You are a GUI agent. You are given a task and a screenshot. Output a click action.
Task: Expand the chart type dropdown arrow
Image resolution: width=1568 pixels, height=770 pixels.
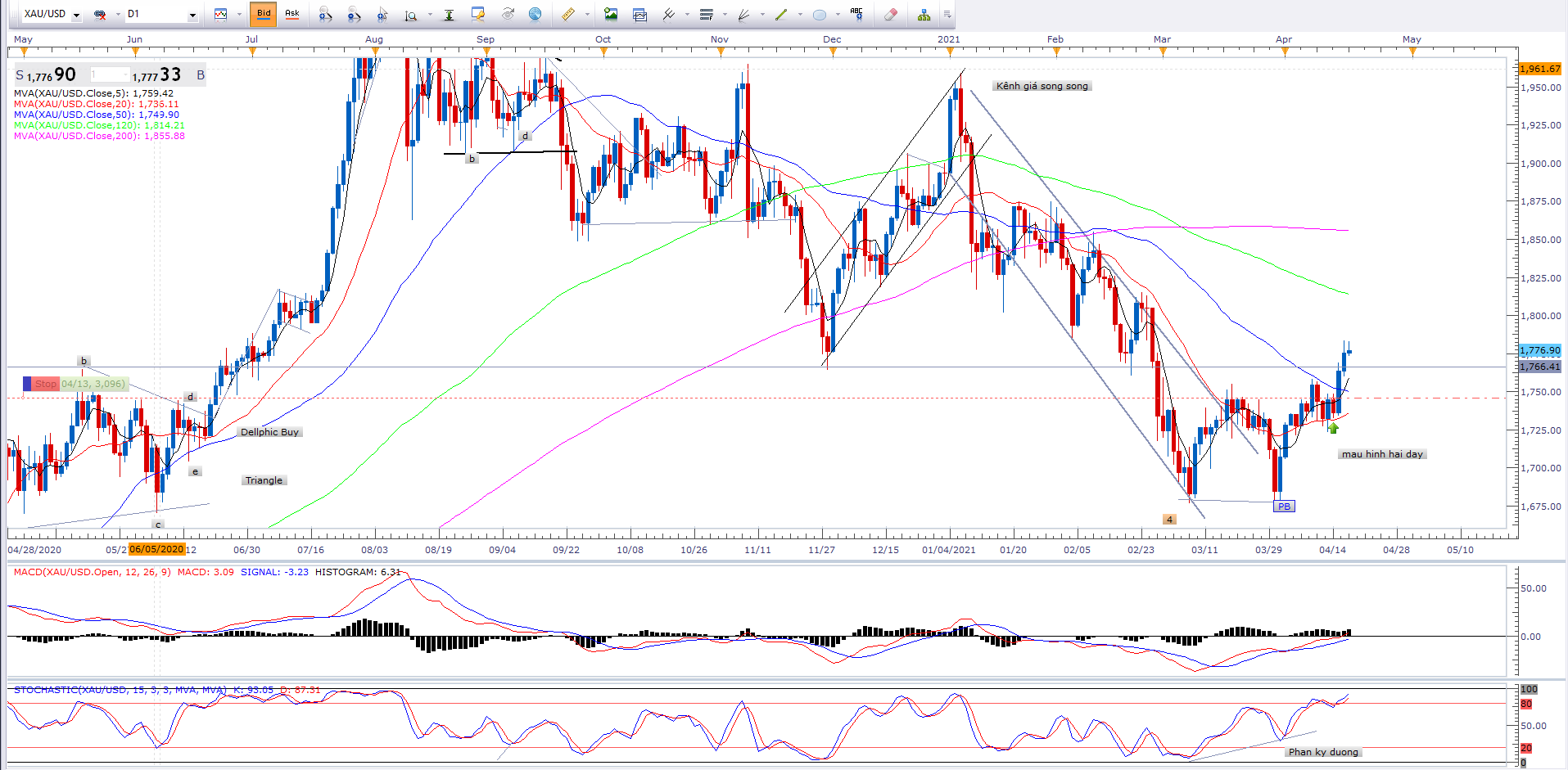point(239,15)
